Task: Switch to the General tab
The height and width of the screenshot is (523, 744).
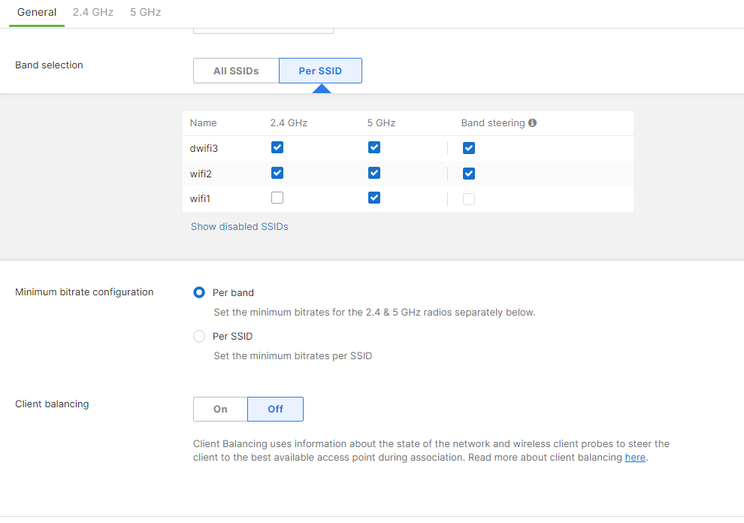Action: 37,12
